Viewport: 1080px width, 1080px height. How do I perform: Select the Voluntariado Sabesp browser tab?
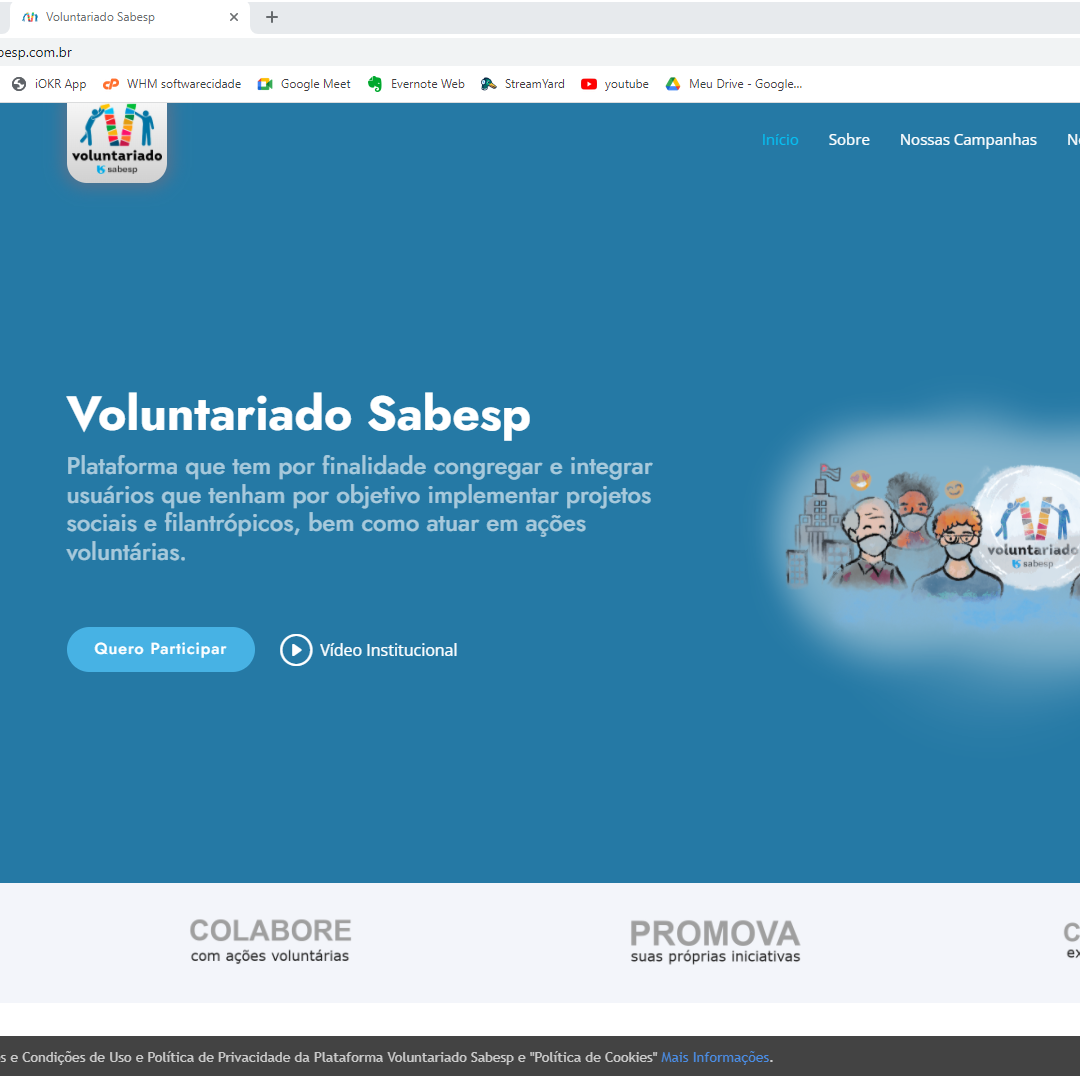click(x=127, y=17)
